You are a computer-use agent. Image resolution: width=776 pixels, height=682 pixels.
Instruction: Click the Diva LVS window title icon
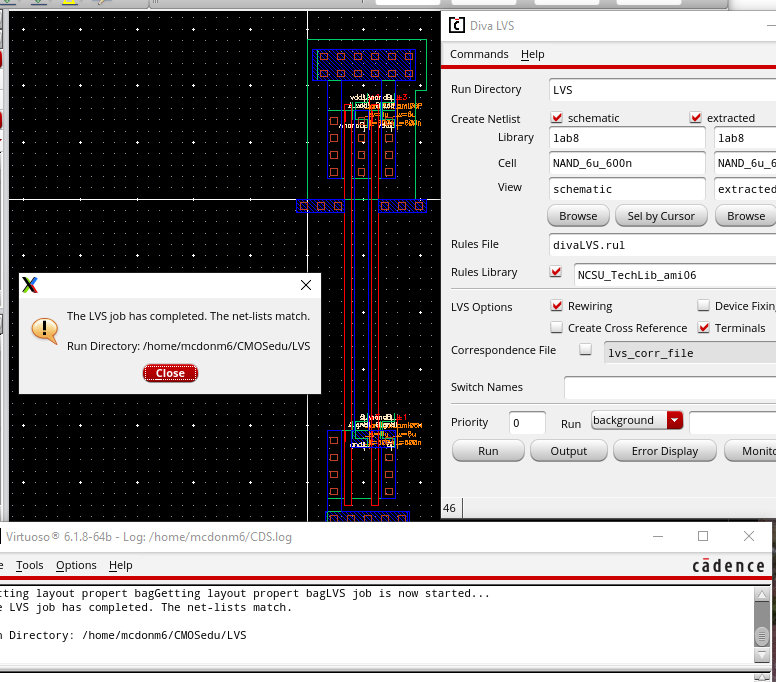(x=457, y=25)
